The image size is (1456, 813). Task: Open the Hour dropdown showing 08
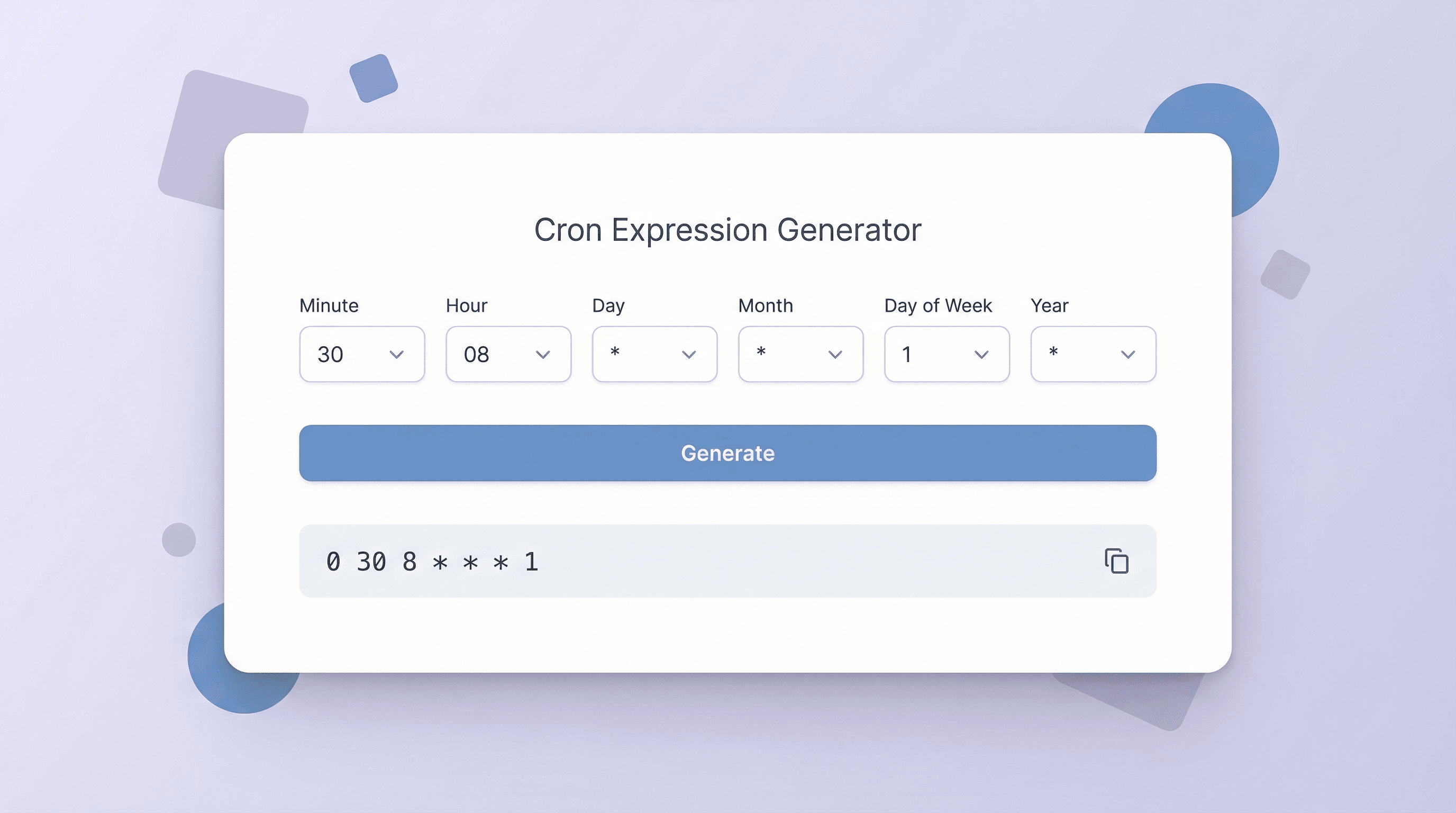coord(507,354)
